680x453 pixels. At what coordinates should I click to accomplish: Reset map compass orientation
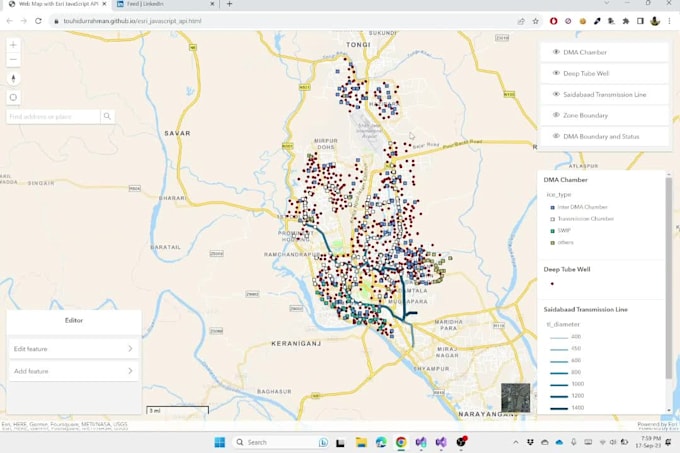click(13, 78)
